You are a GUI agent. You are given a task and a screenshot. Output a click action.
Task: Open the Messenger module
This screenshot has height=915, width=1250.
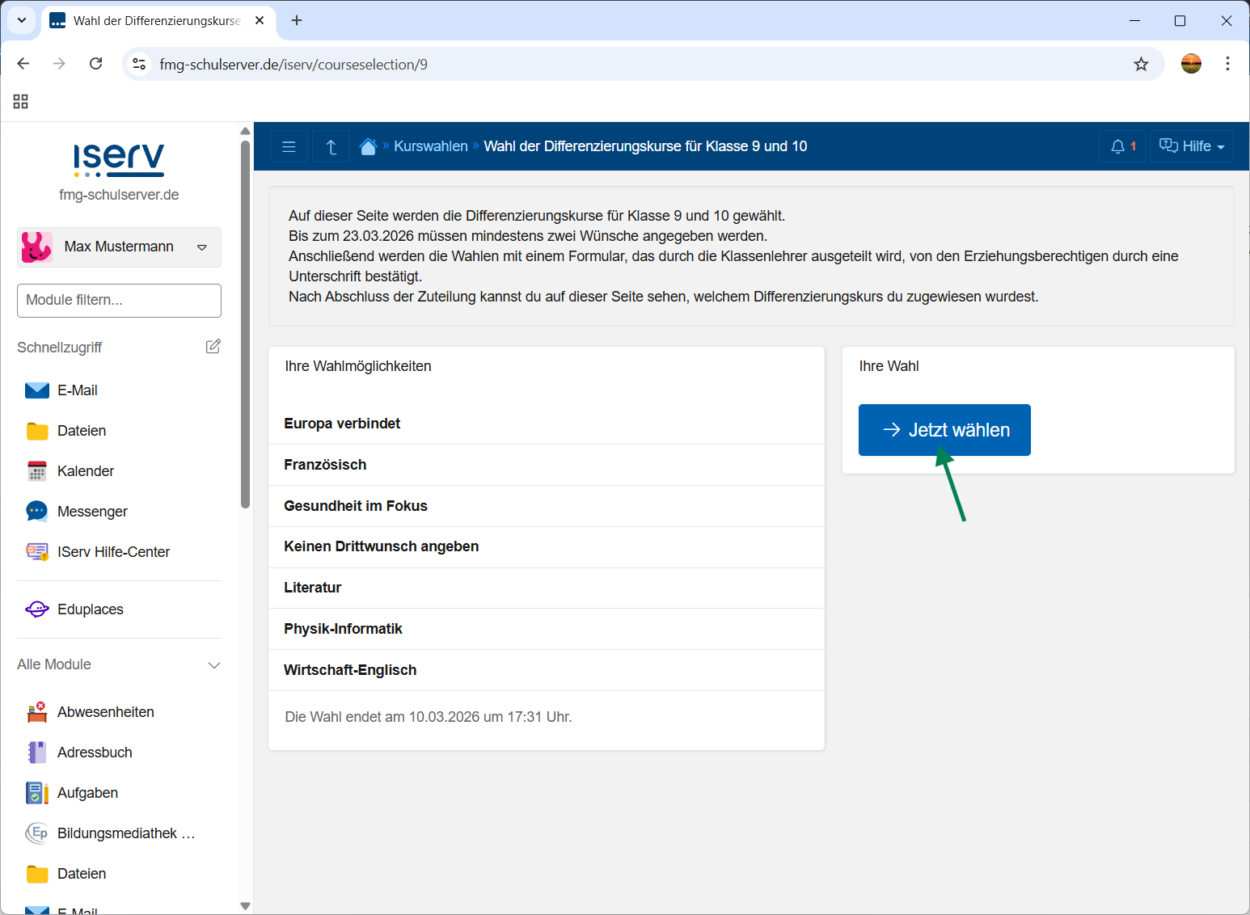pos(91,511)
